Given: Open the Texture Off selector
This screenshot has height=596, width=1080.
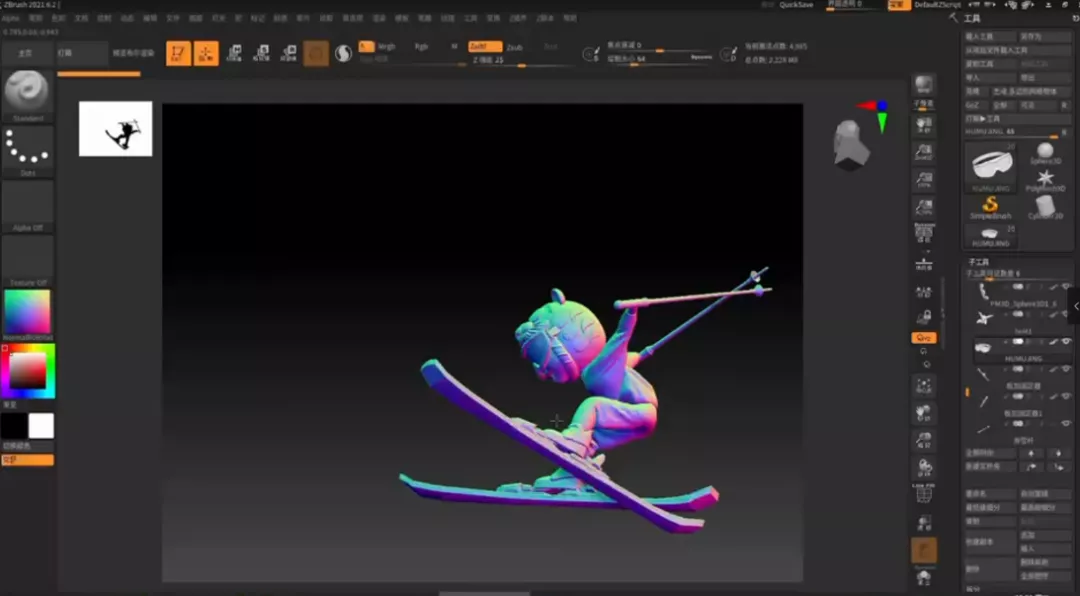Looking at the screenshot, I should [28, 260].
